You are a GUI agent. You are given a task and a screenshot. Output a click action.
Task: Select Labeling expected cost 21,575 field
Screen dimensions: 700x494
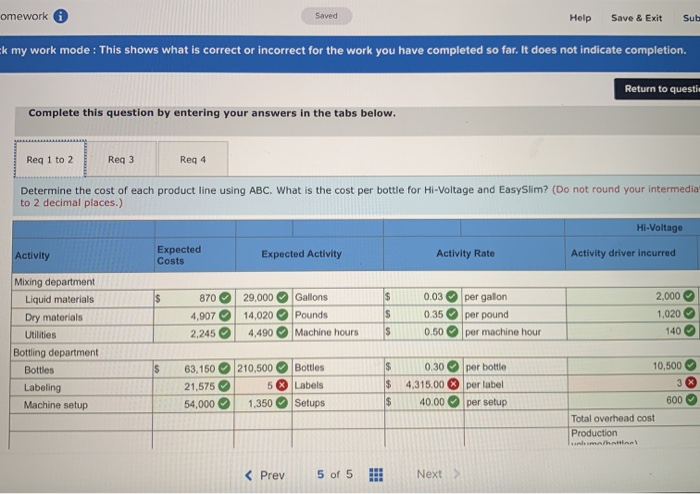193,386
